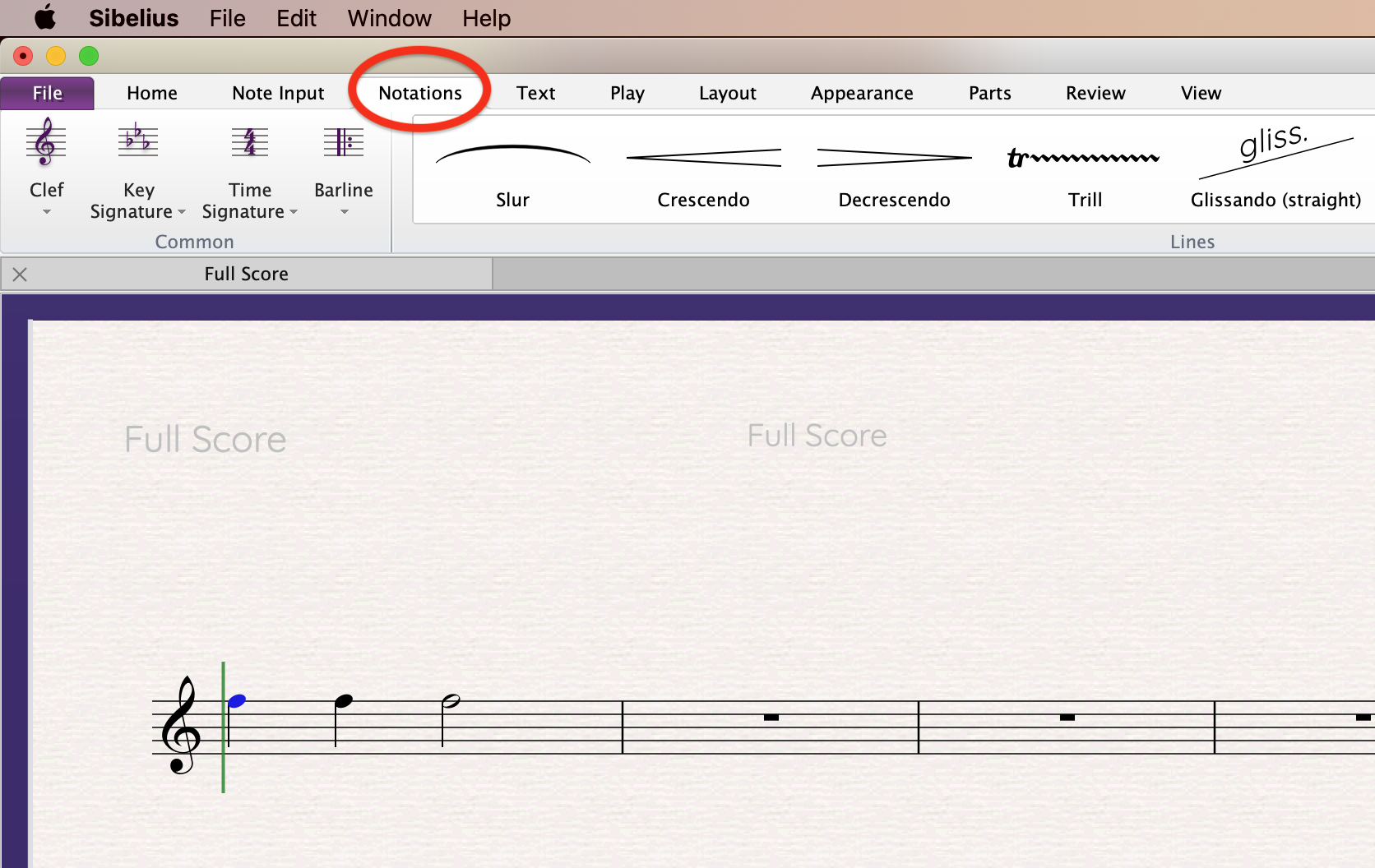Expand the Time Signature dropdown arrow

click(294, 212)
